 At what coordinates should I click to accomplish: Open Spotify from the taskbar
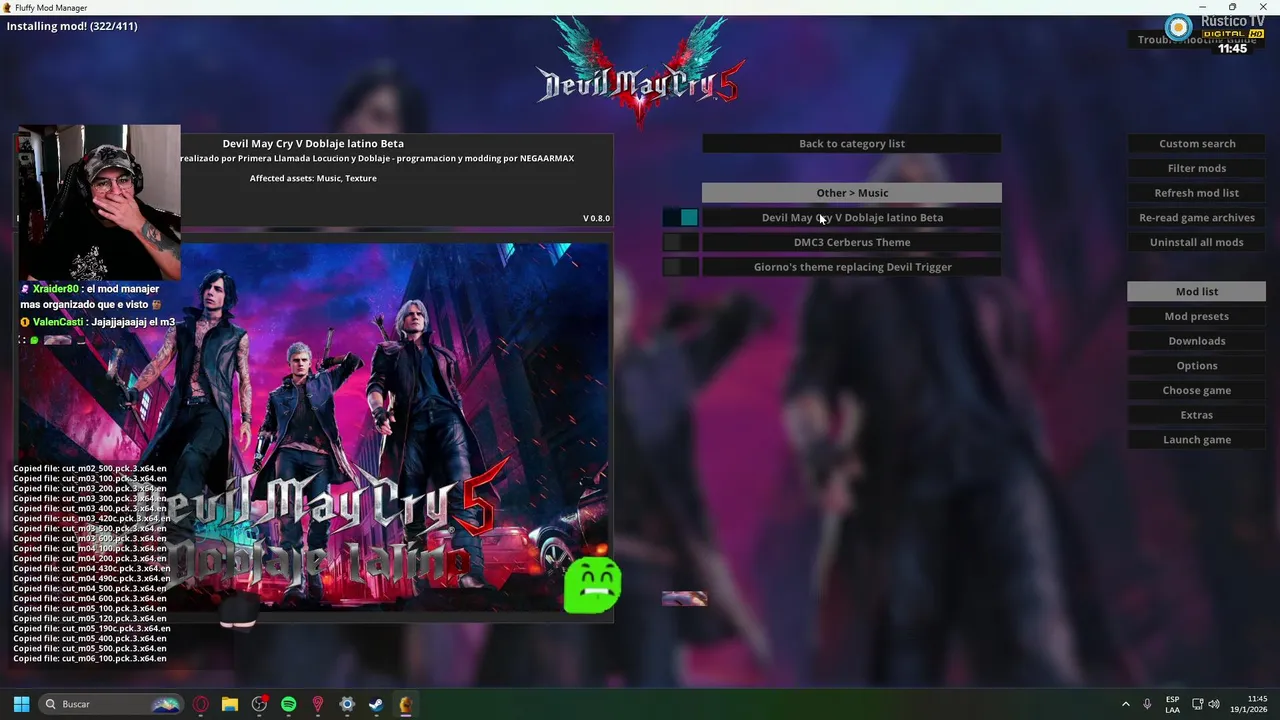coord(289,704)
